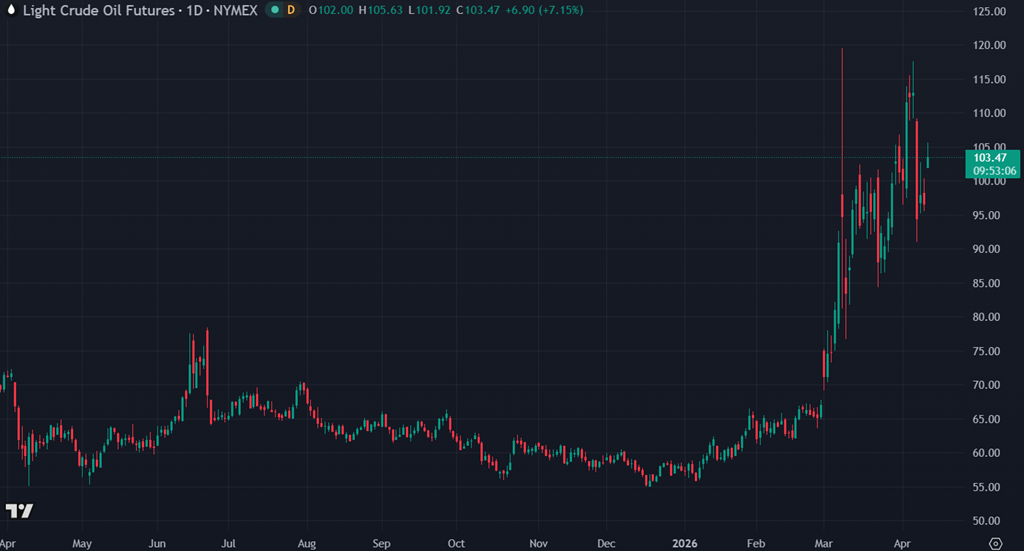Screen dimensions: 1024x551
Task: Click the 120.00 level on price axis
Action: coord(989,46)
